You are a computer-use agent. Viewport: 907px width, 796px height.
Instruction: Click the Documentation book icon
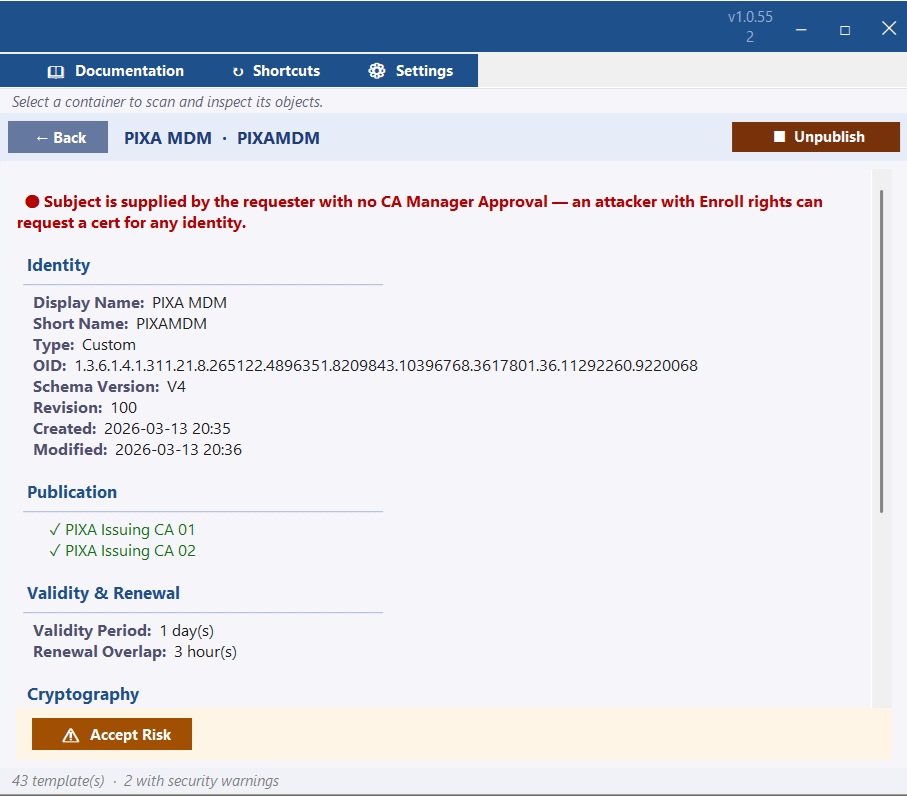tap(56, 71)
